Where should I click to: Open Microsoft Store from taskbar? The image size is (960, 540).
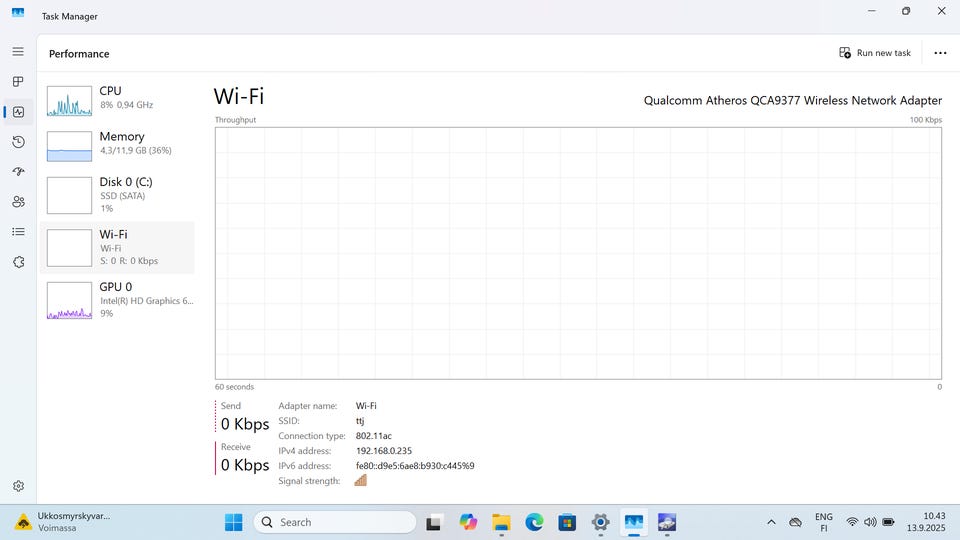click(567, 522)
